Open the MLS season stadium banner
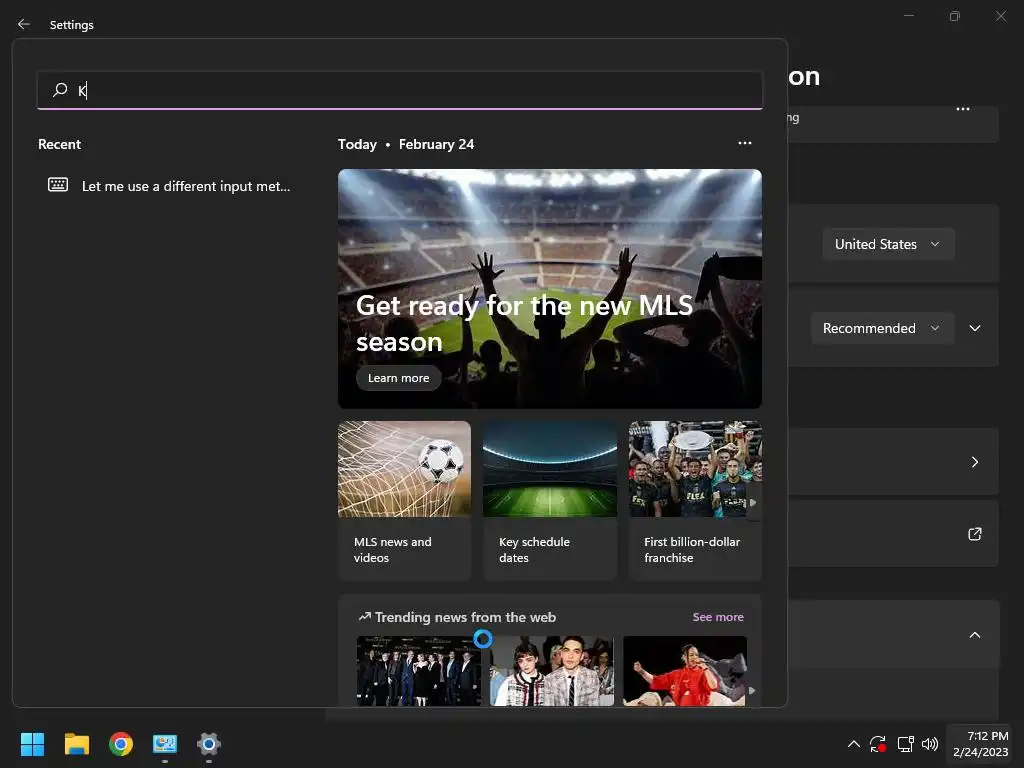This screenshot has height=768, width=1024. pos(549,289)
